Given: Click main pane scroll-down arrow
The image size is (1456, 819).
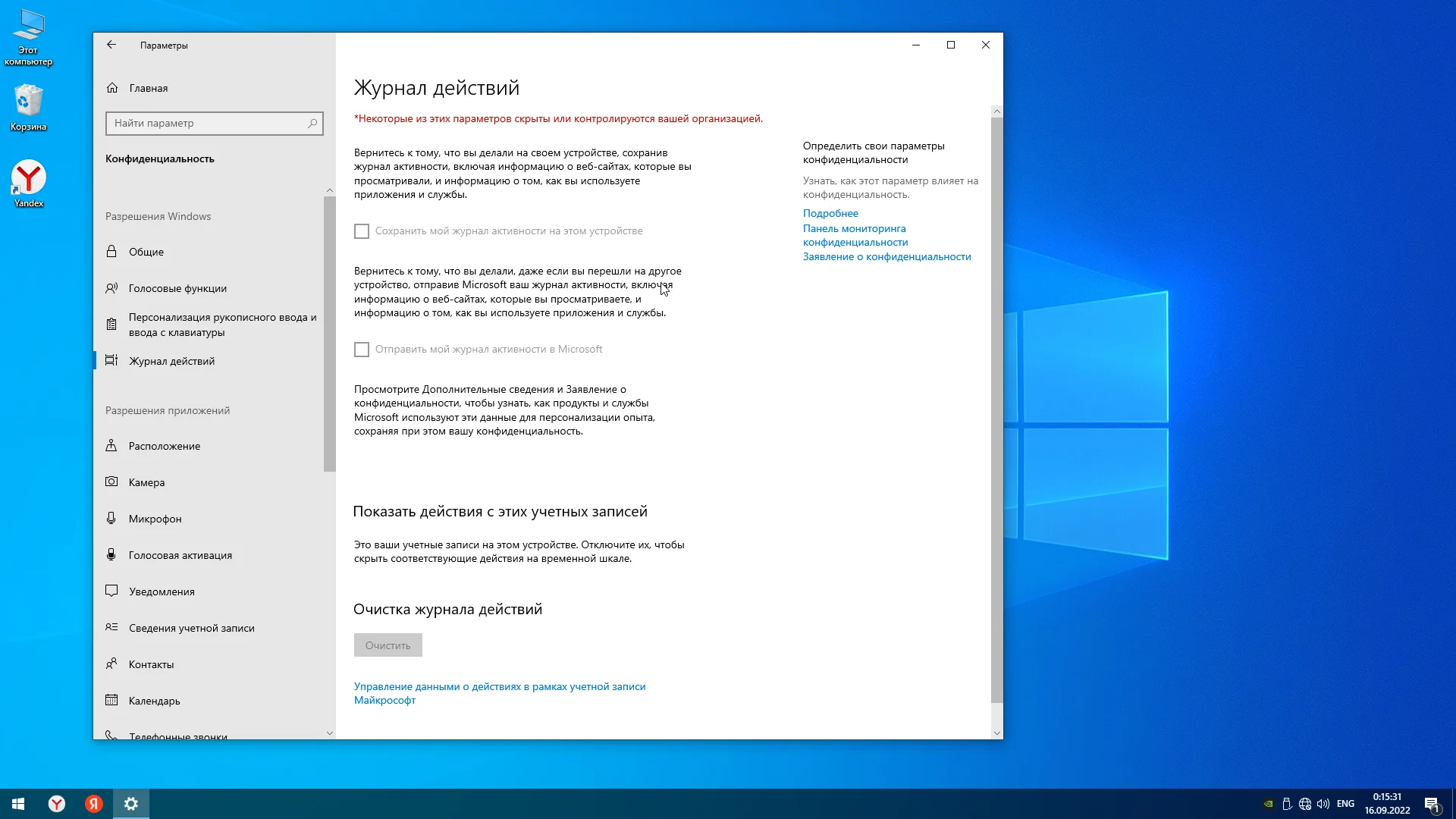Looking at the screenshot, I should 996,733.
